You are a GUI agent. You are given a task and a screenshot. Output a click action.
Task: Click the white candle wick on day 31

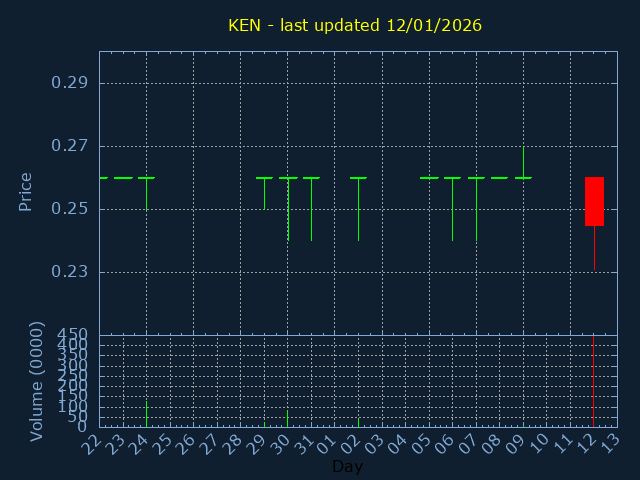311,210
